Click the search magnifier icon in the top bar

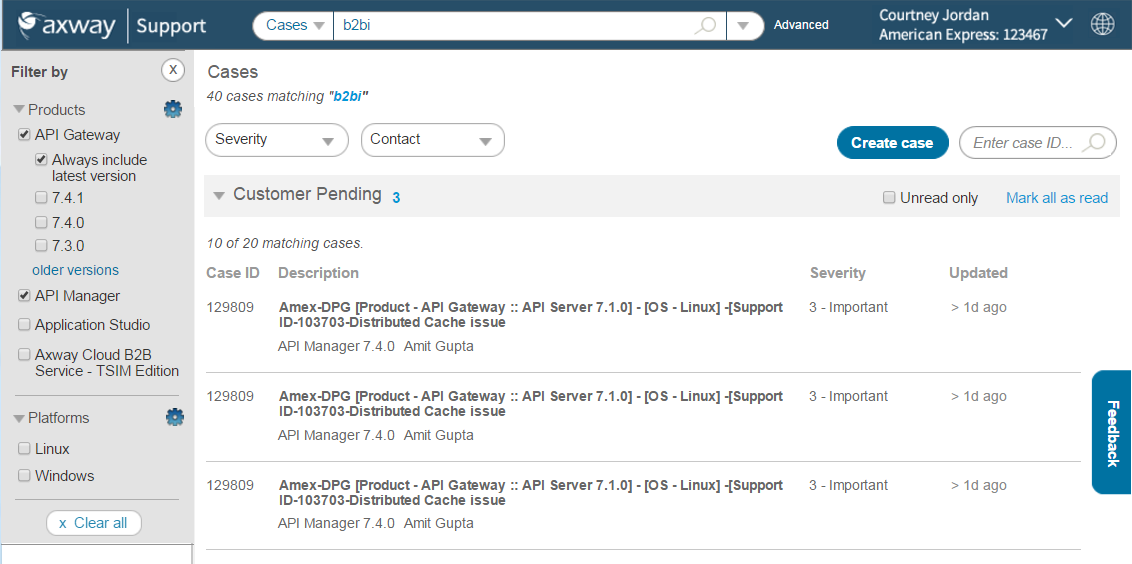706,25
